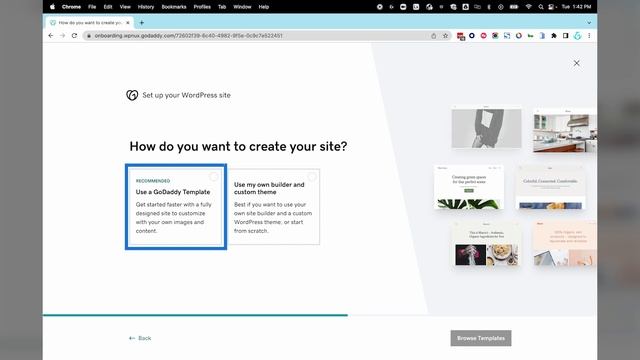The width and height of the screenshot is (640, 360).
Task: Open the red round extension icon
Action: [x=484, y=36]
